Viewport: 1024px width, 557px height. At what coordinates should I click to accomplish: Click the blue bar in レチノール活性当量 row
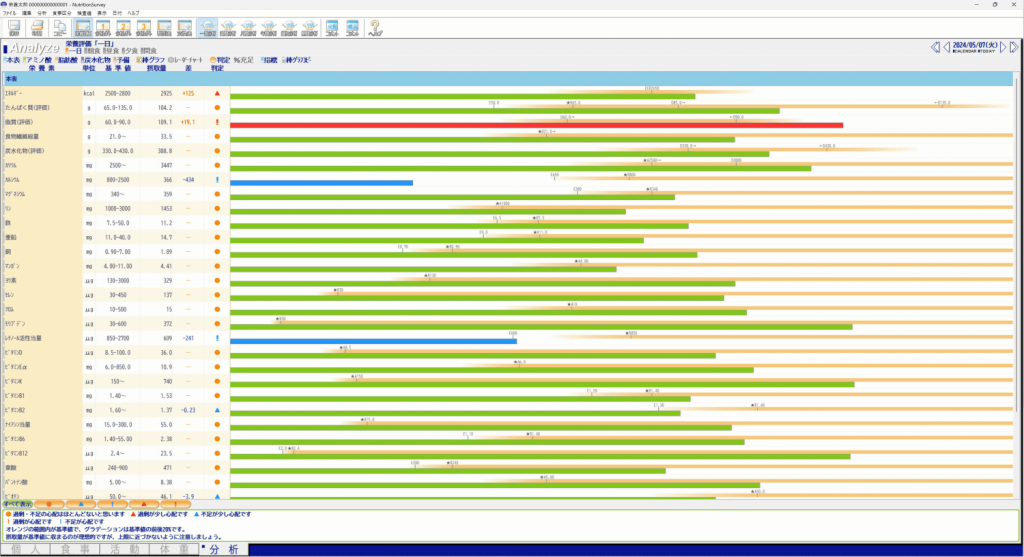(373, 341)
